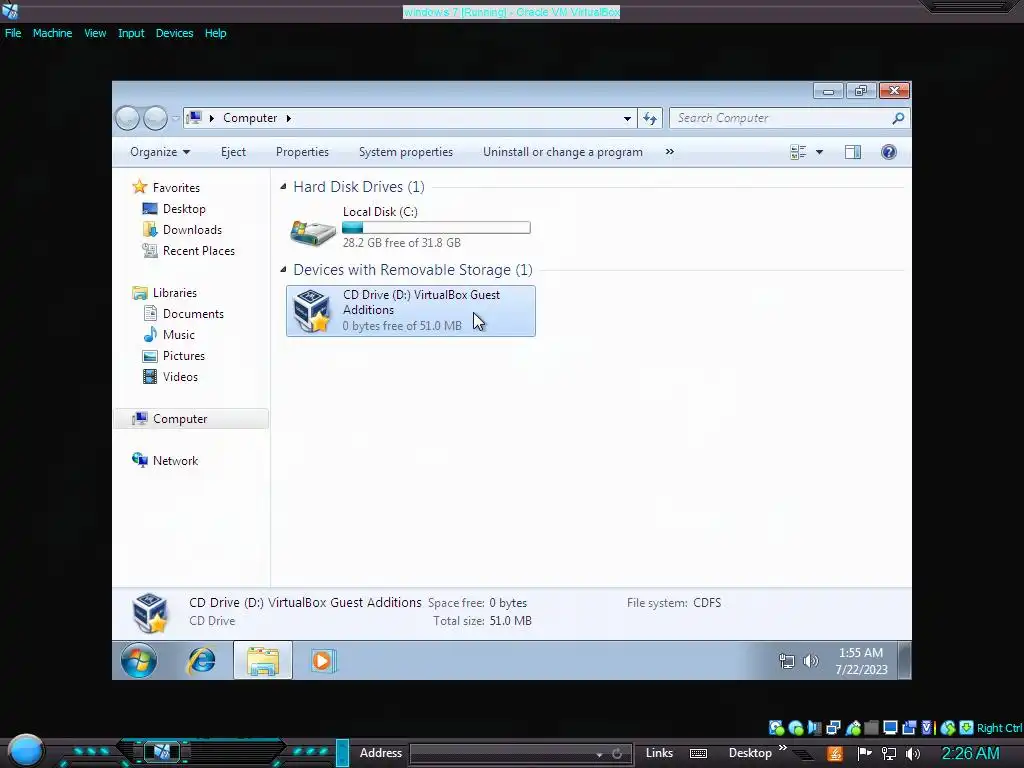Screen dimensions: 1024x768
Task: Expand the arrow after Computer breadcrumb
Action: click(289, 118)
